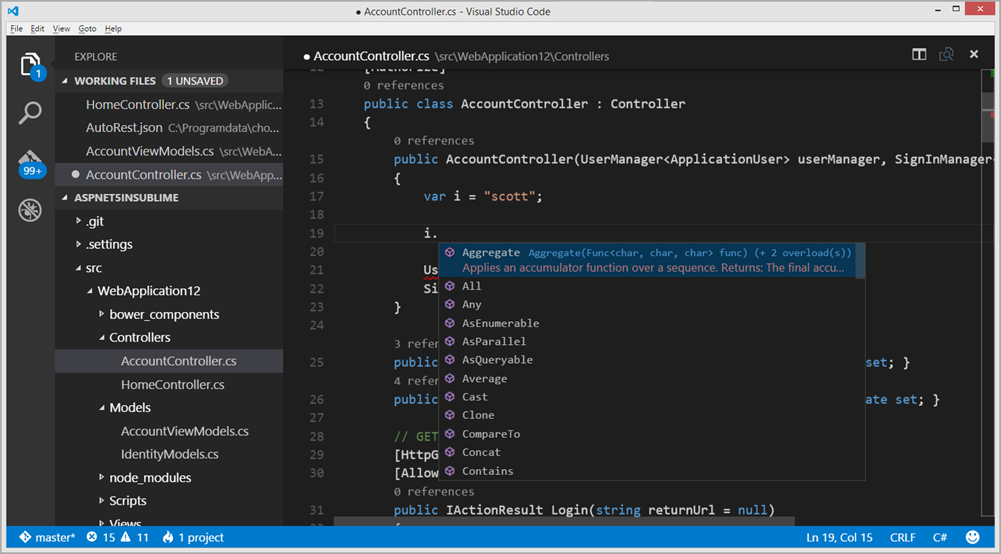Screen dimensions: 1001x554
Task: Open AccountController.cs under Controllers folder
Action: coord(169,361)
